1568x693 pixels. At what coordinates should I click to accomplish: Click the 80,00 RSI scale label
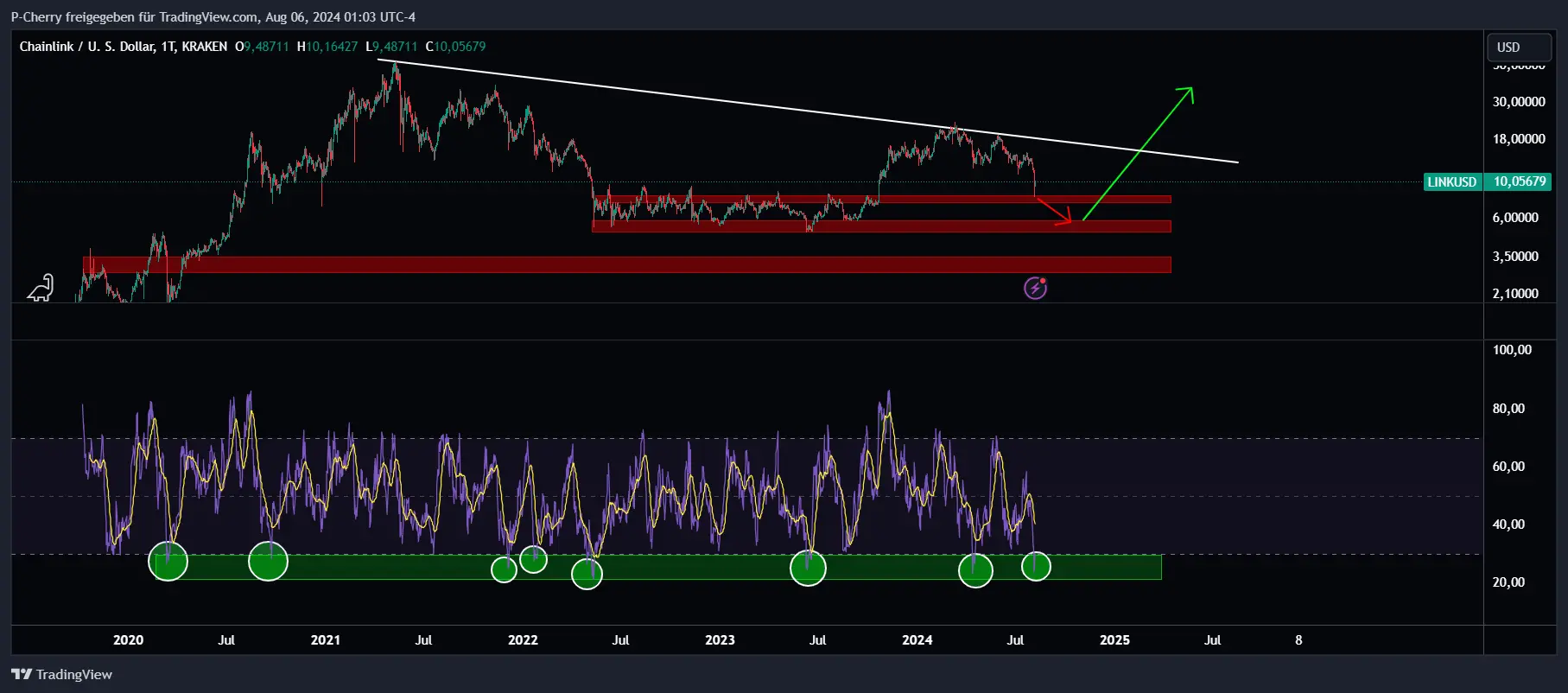click(x=1508, y=409)
